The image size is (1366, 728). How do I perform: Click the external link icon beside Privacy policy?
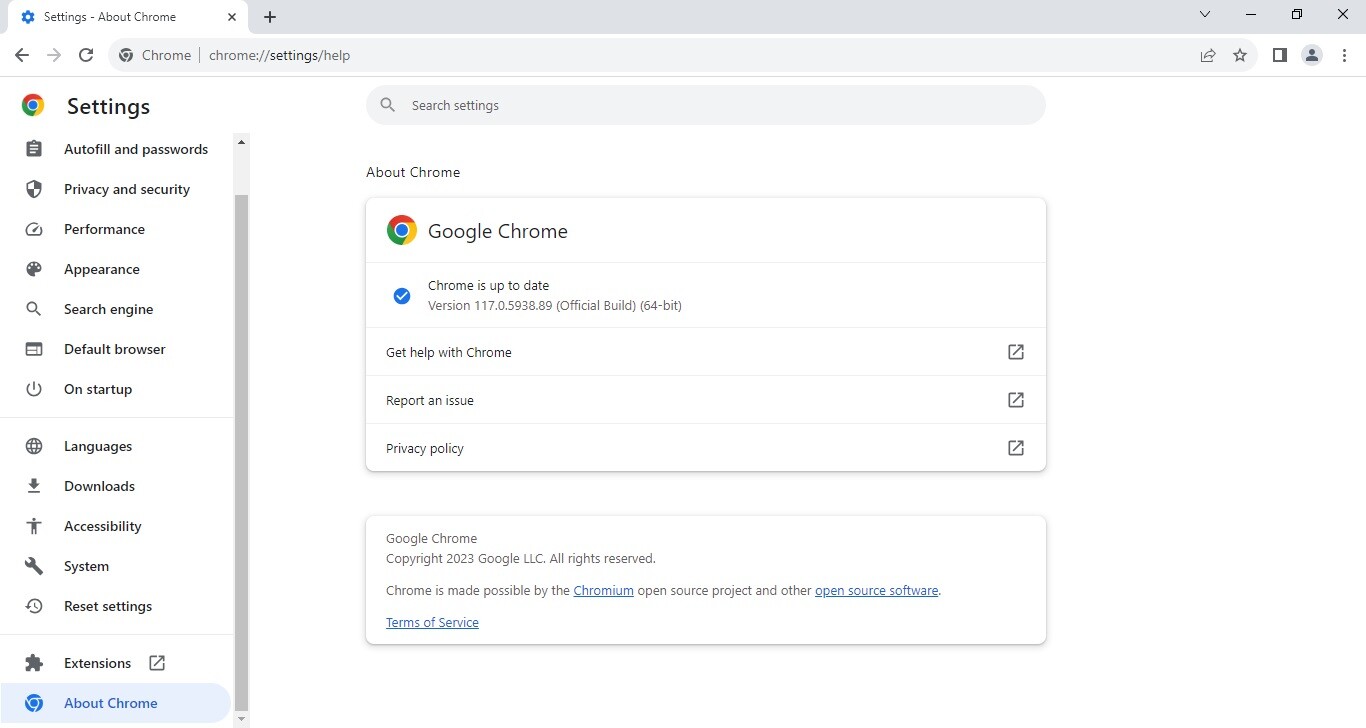[x=1015, y=448]
